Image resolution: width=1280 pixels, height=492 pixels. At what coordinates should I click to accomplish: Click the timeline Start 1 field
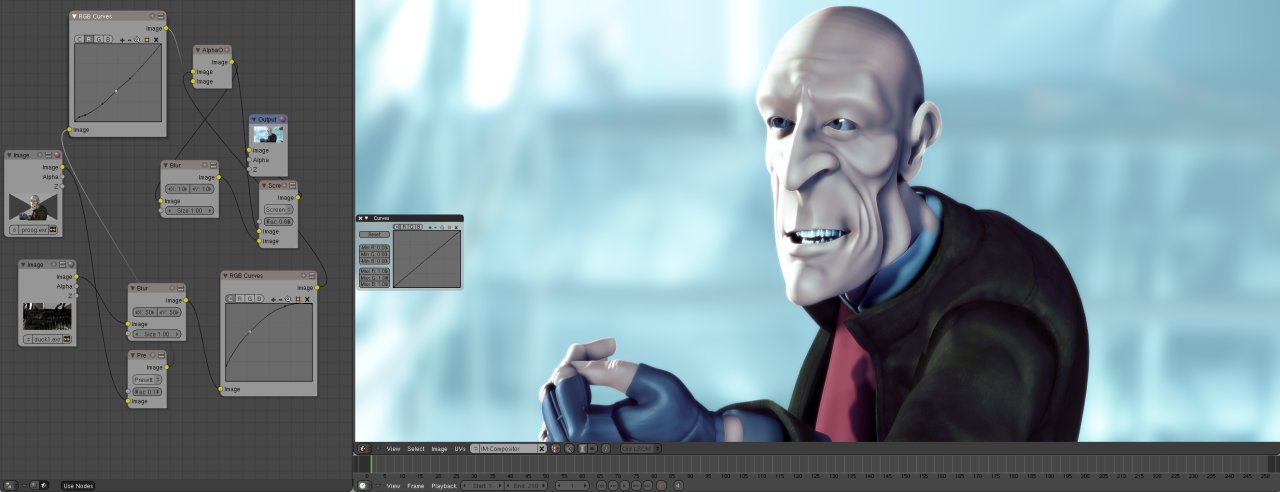(484, 486)
